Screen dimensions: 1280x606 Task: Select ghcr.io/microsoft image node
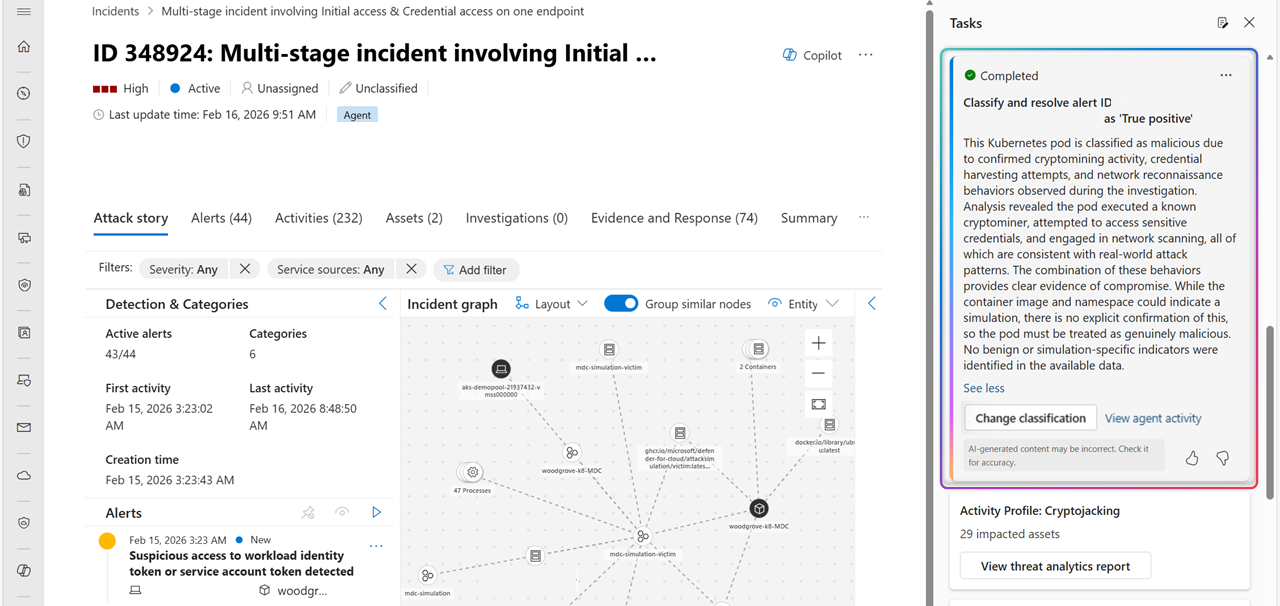[680, 433]
